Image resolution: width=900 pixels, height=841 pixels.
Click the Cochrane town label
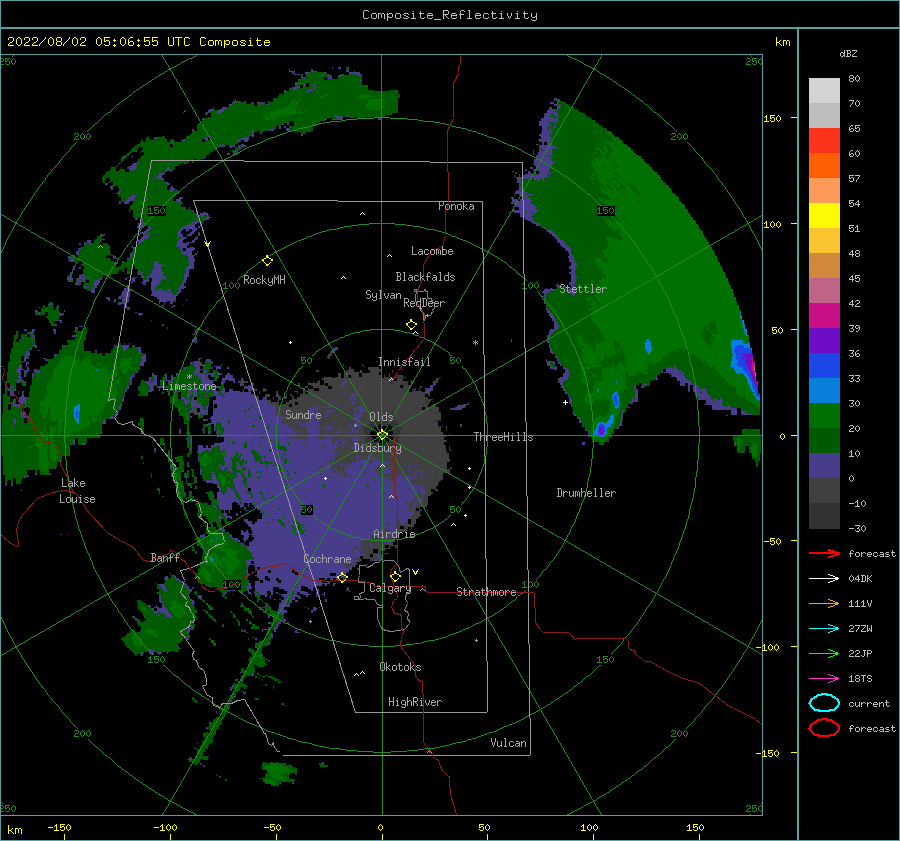(x=327, y=559)
